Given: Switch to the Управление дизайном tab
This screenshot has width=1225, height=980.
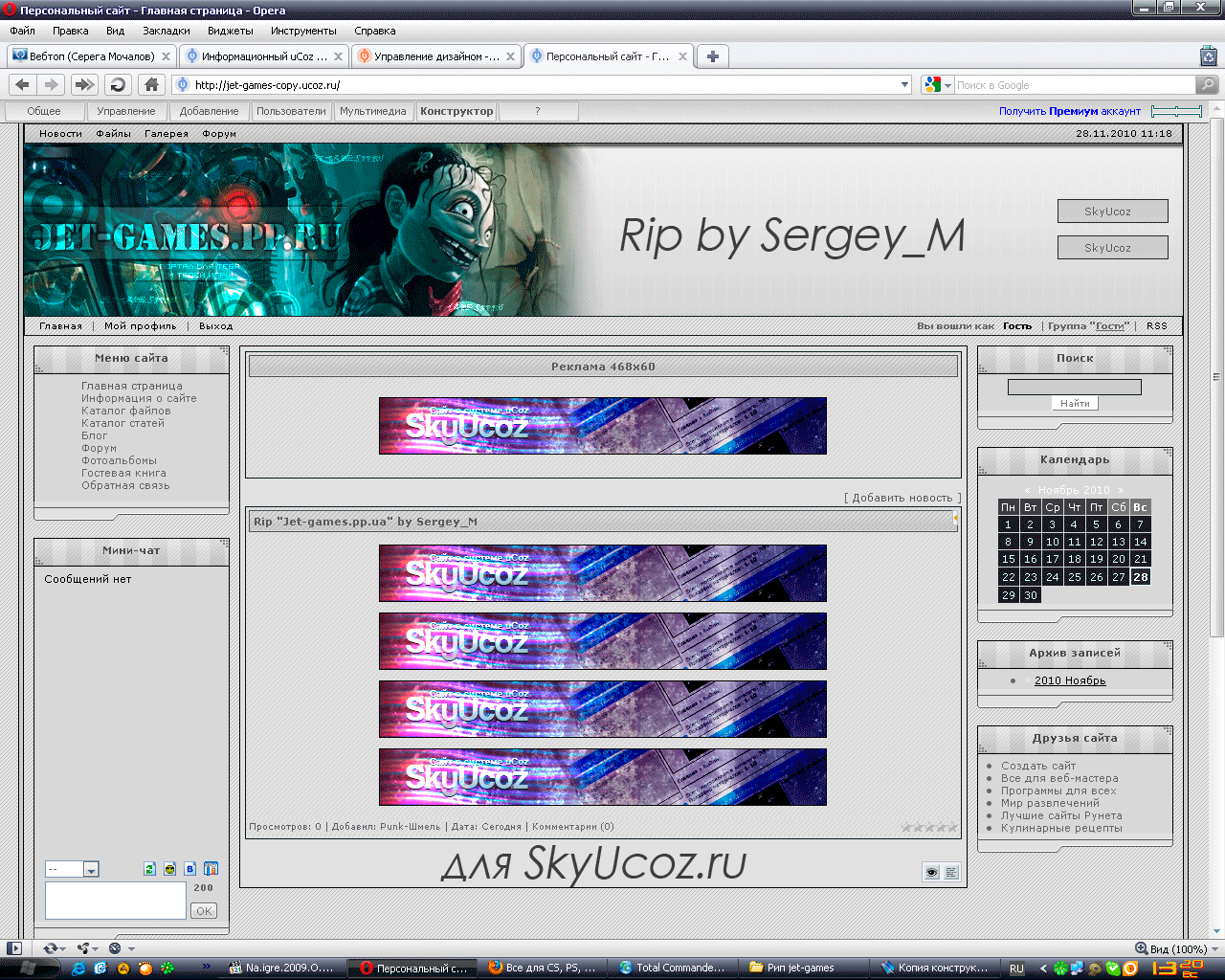Looking at the screenshot, I should pyautogui.click(x=435, y=56).
